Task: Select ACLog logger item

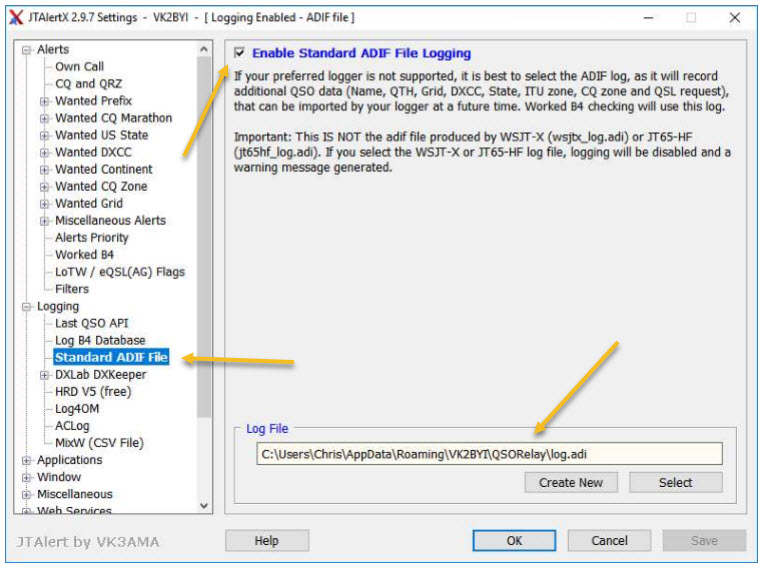Action: [72, 426]
